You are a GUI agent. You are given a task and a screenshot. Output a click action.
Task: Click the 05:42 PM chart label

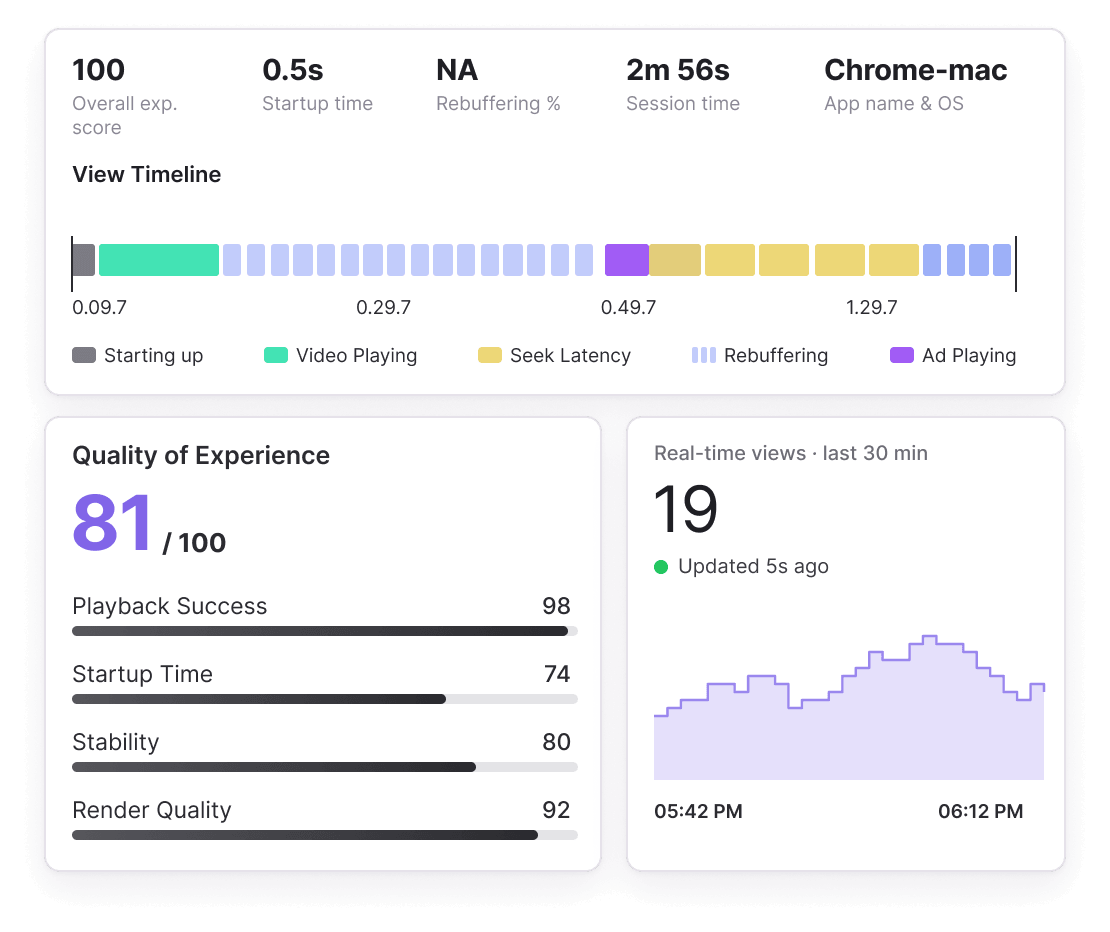coord(698,811)
